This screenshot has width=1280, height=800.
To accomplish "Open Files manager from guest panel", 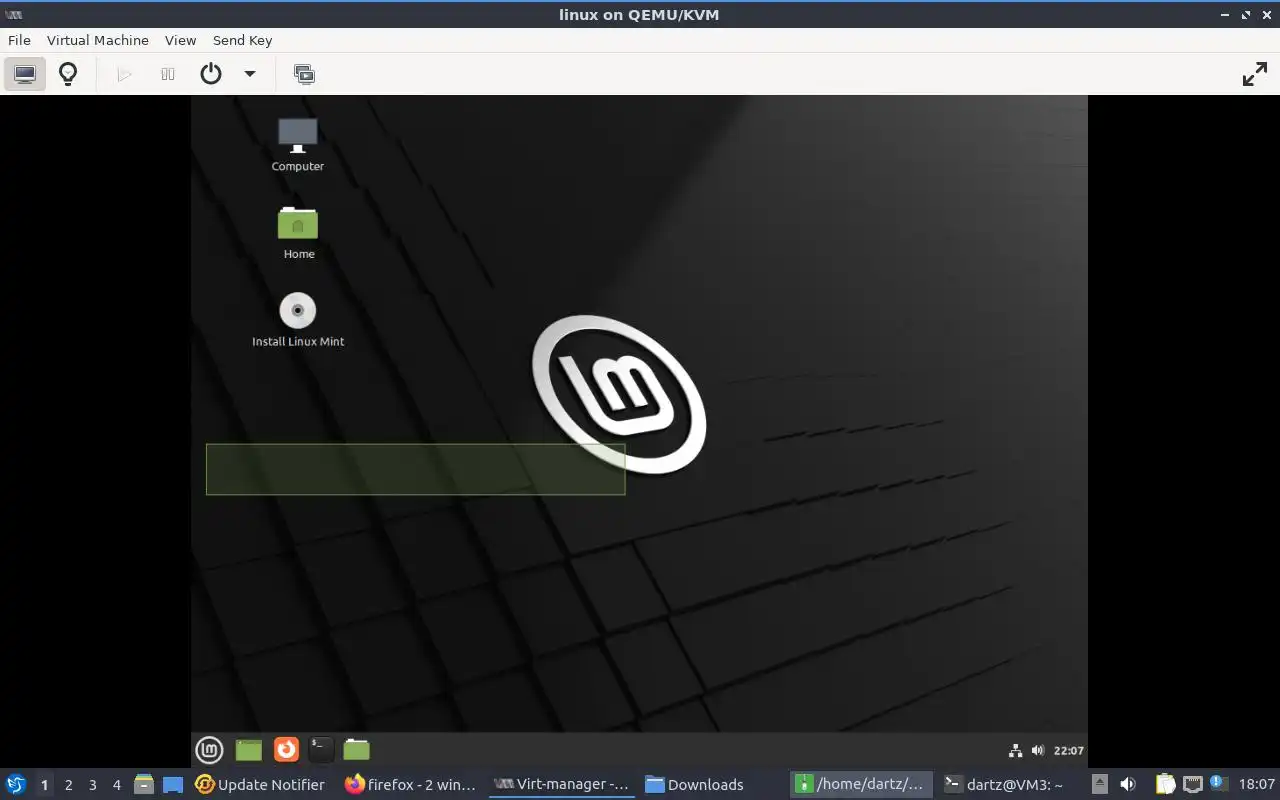I will pos(356,749).
